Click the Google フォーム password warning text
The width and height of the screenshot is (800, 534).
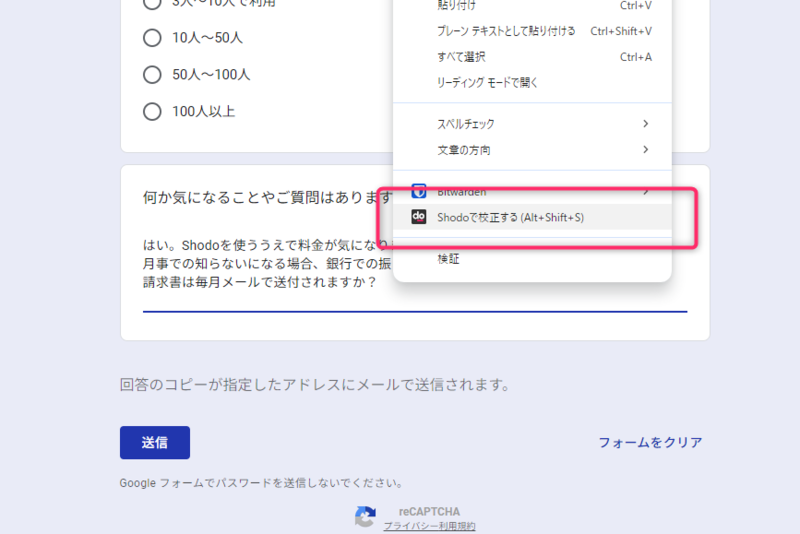pyautogui.click(x=261, y=483)
